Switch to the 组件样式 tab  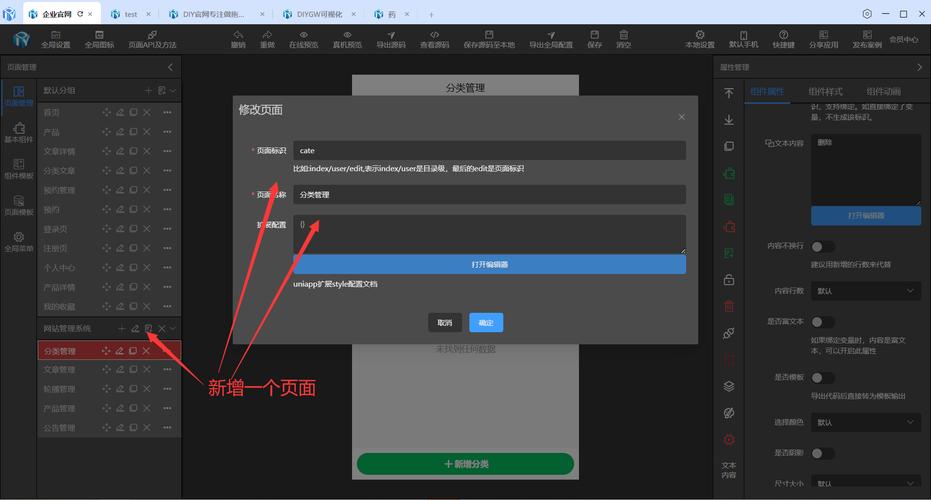(825, 92)
